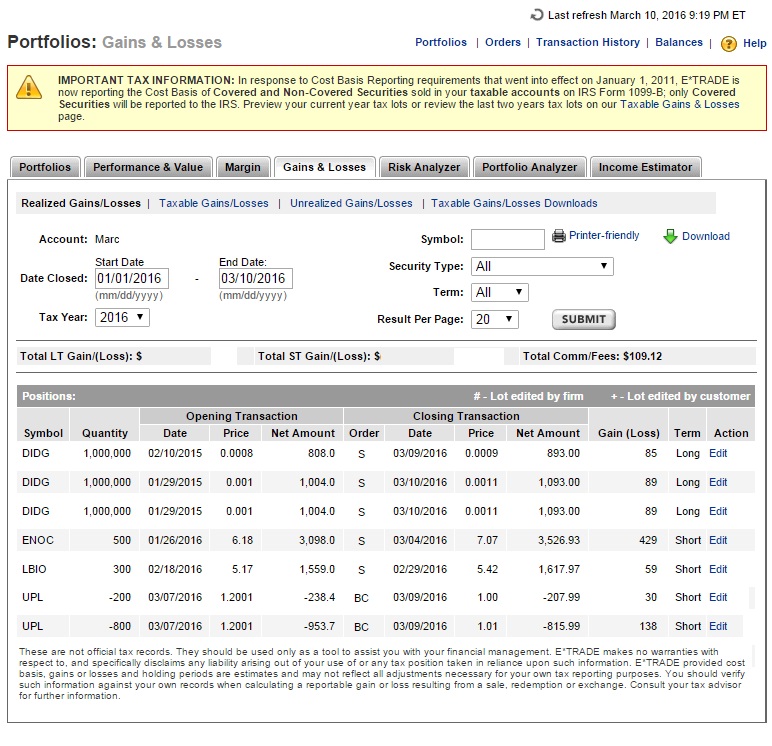Image resolution: width=772 pixels, height=746 pixels.
Task: Open the Taxable Gains/Losses Downloads link
Action: tap(514, 204)
